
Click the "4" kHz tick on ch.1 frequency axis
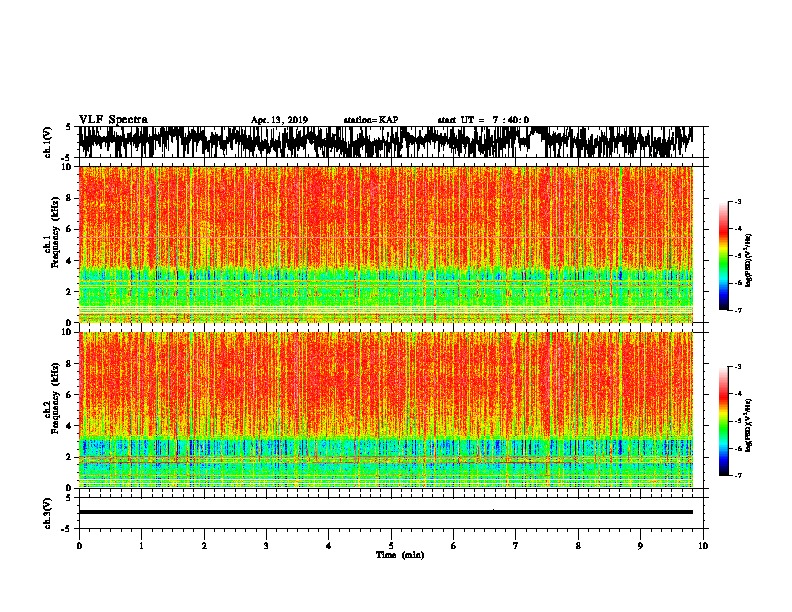70,261
